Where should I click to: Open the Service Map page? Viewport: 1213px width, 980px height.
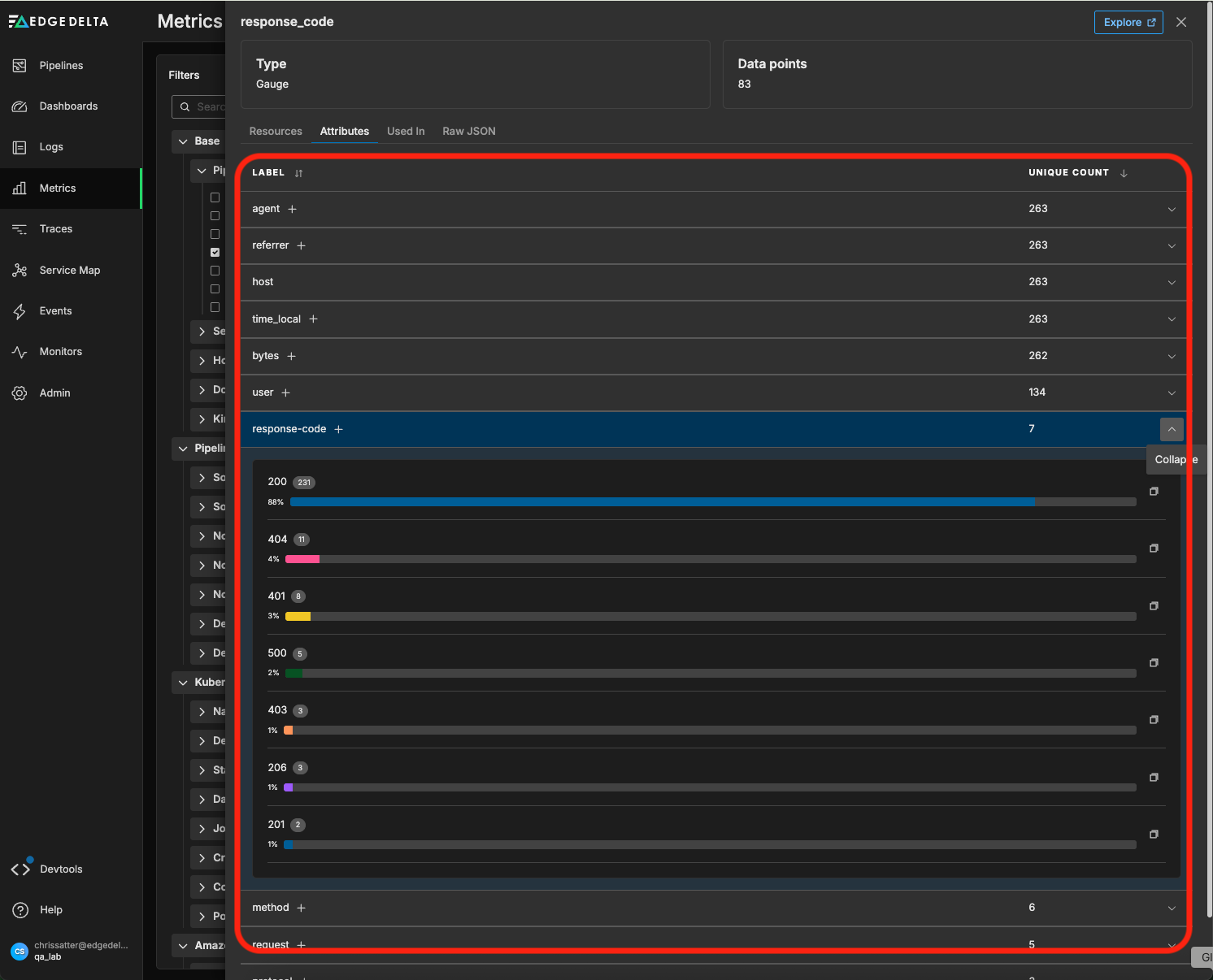tap(69, 271)
